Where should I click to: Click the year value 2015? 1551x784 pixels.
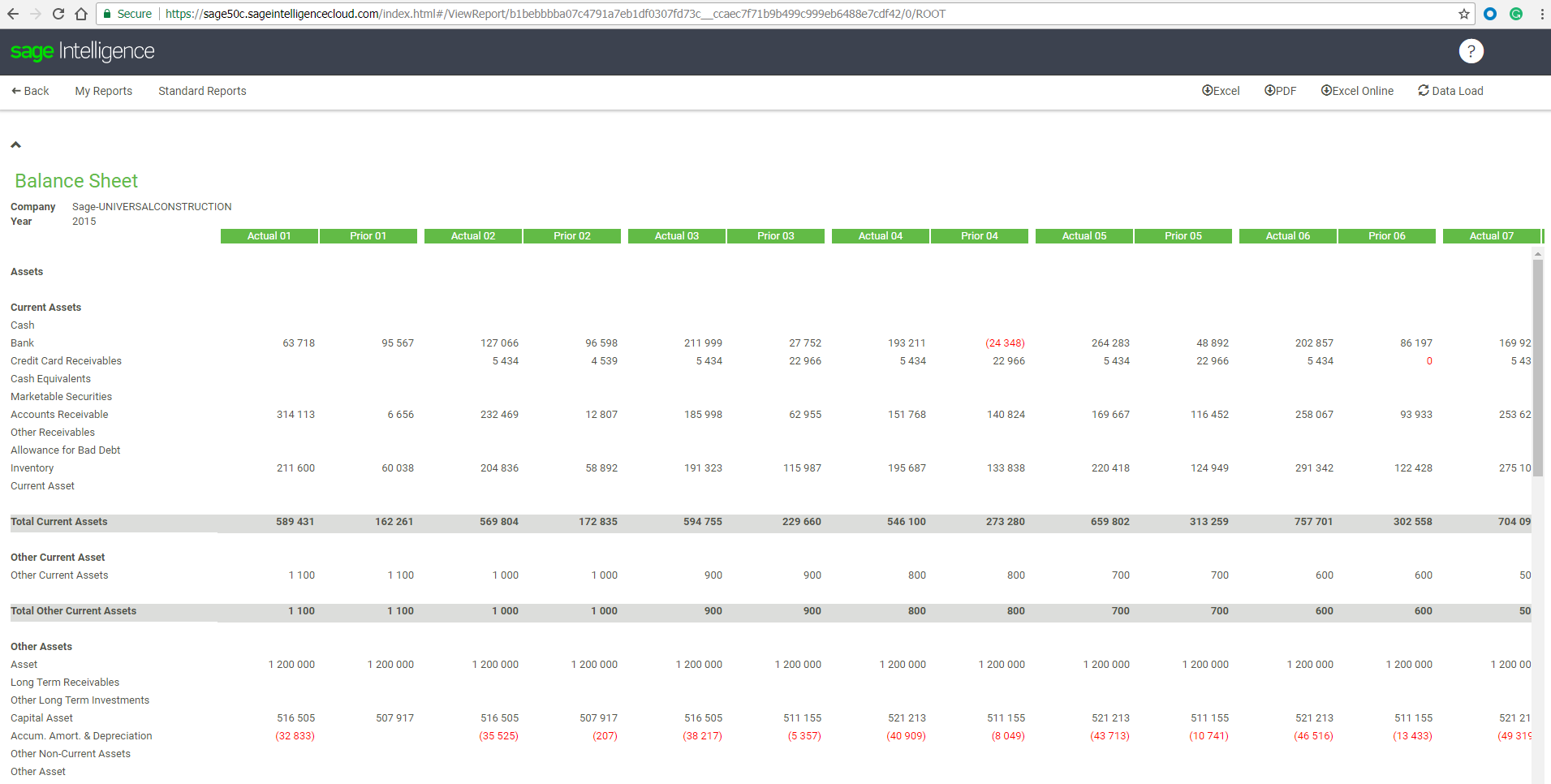[84, 222]
